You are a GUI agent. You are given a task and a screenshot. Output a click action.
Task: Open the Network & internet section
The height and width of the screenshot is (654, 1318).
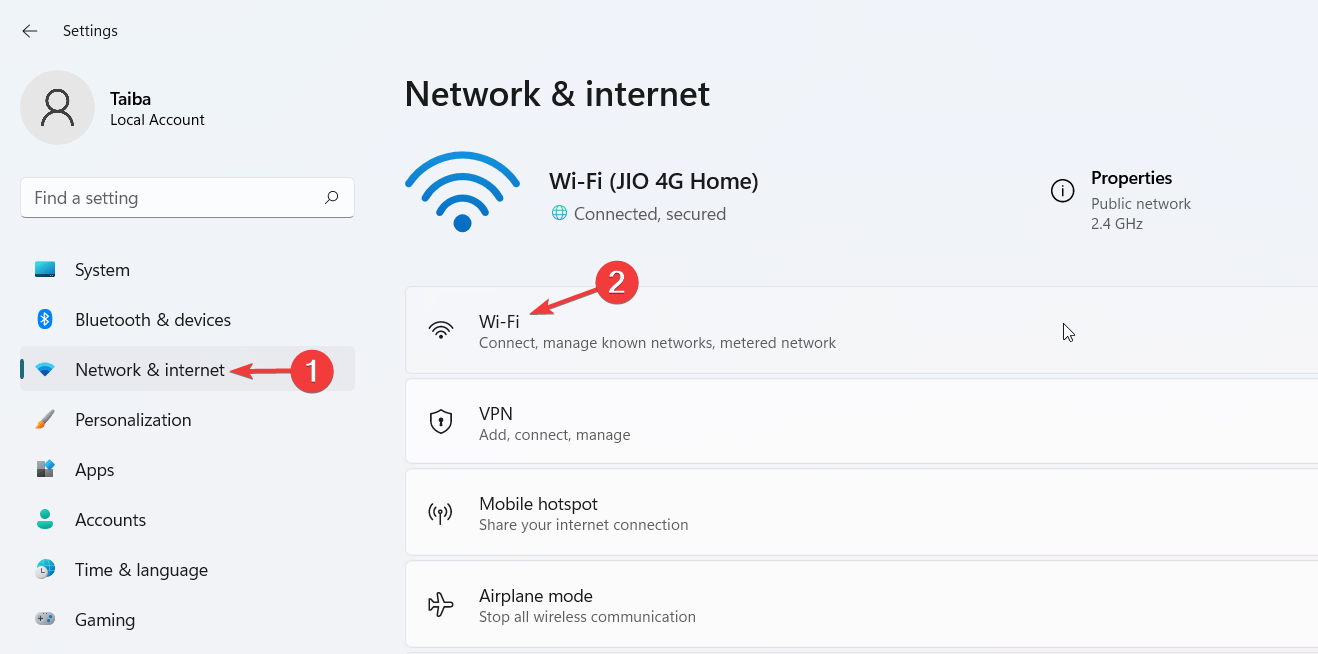(148, 369)
